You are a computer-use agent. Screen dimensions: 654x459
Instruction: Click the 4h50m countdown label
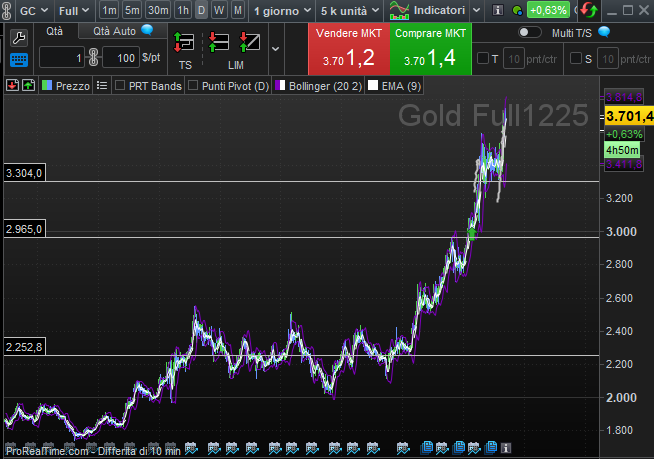click(x=622, y=150)
